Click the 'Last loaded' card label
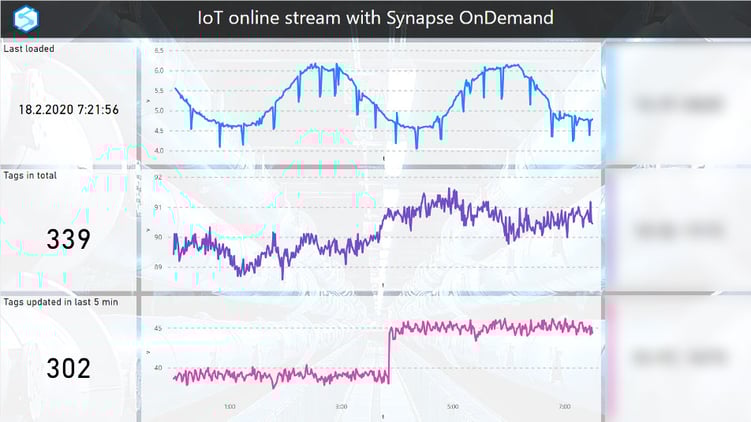Screen dimensions: 751x422 point(29,49)
